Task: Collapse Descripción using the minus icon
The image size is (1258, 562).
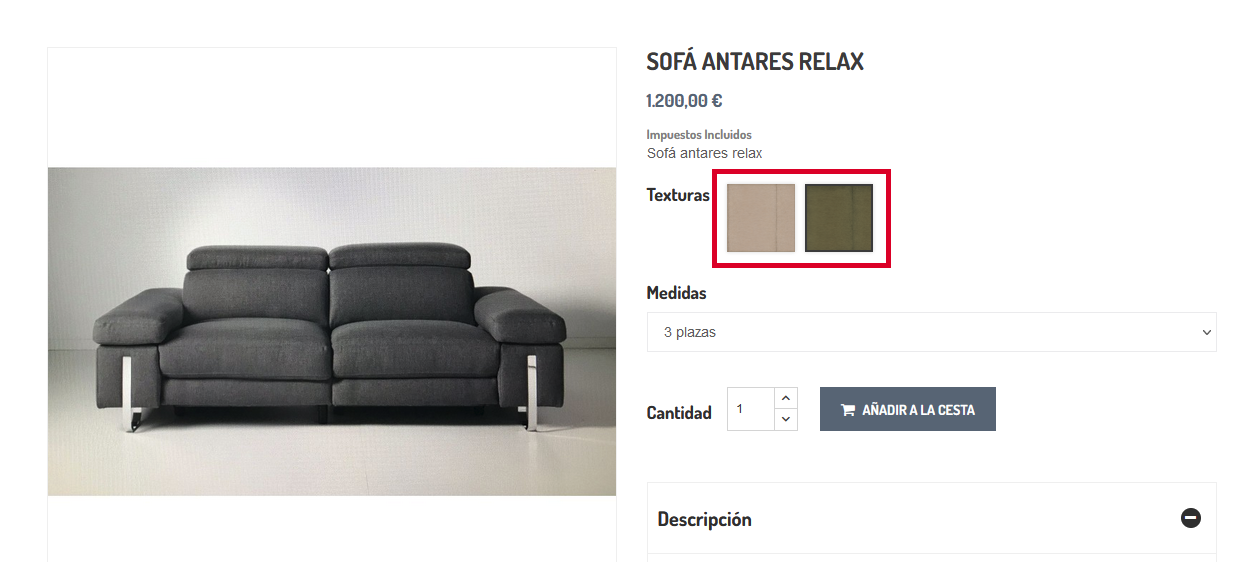Action: pyautogui.click(x=1190, y=518)
